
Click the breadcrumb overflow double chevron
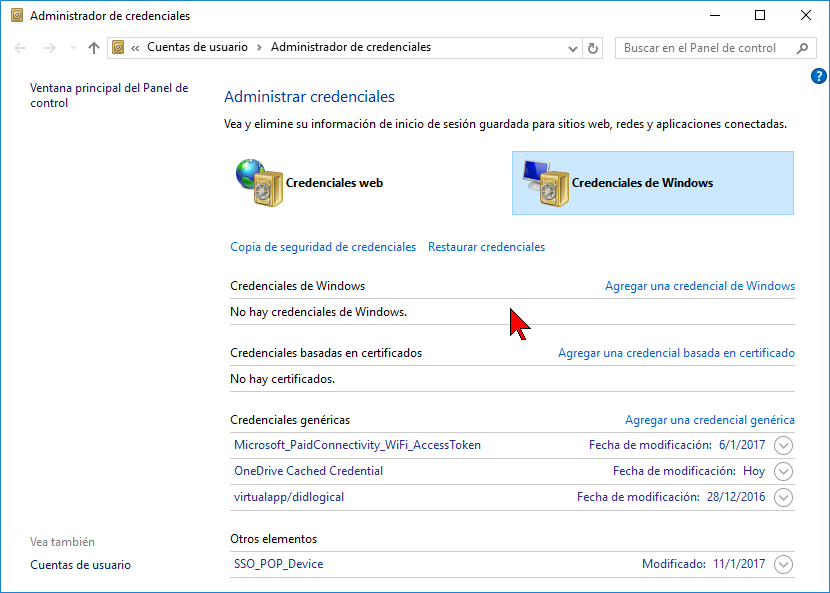(135, 48)
